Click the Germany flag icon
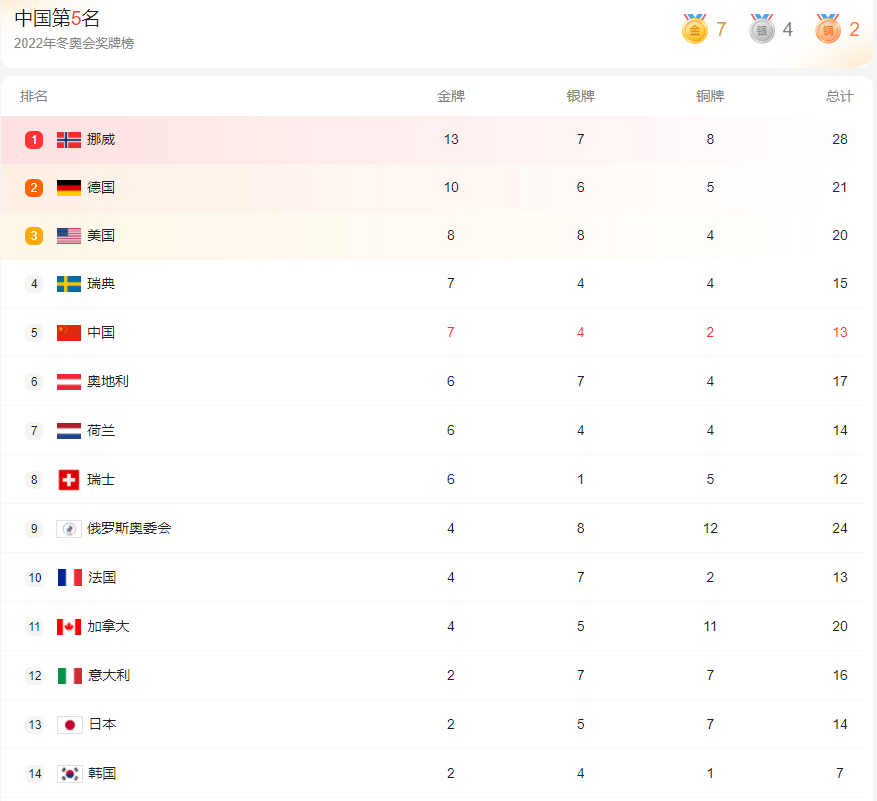The height and width of the screenshot is (801, 877). (x=69, y=187)
